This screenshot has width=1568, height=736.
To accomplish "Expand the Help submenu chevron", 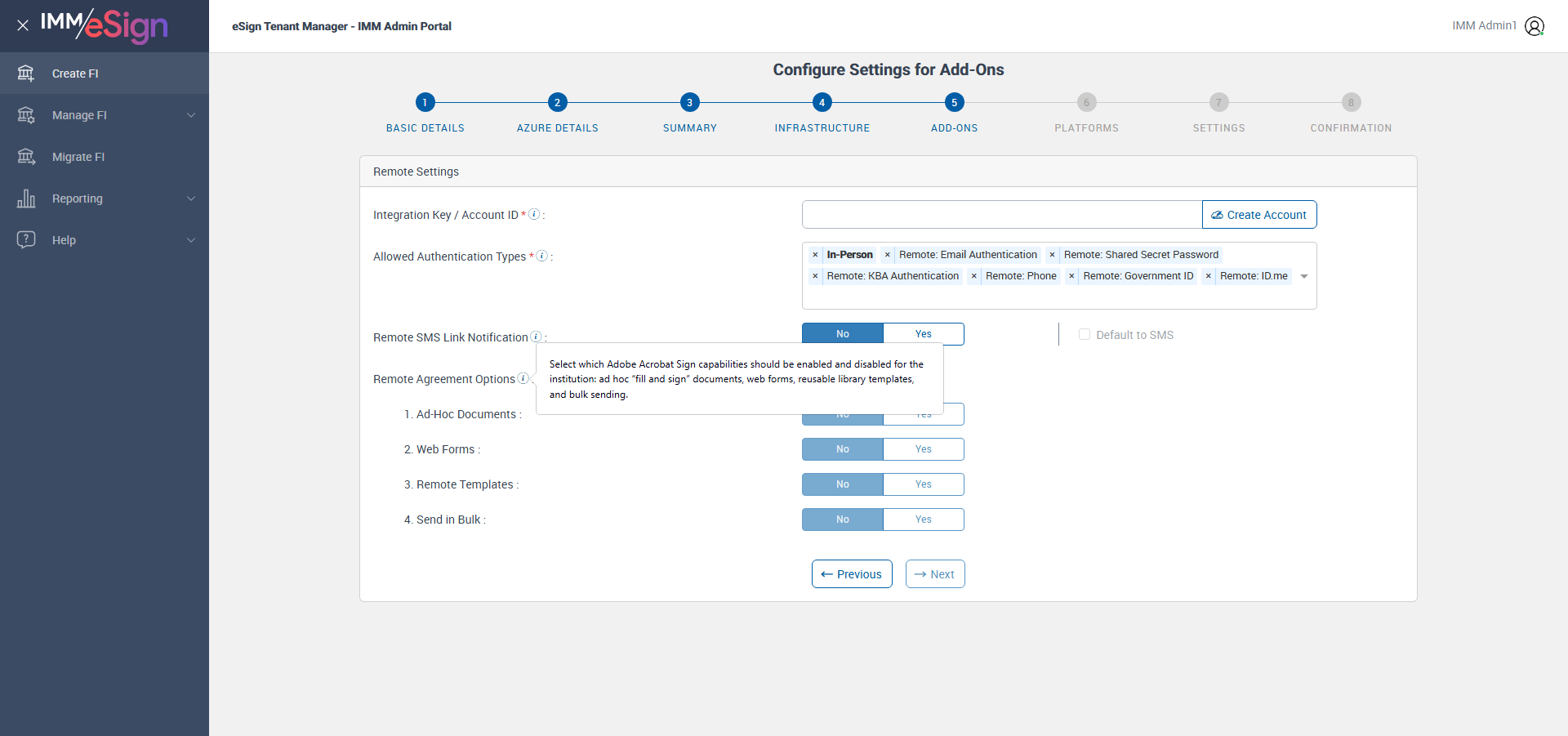I will pos(191,240).
